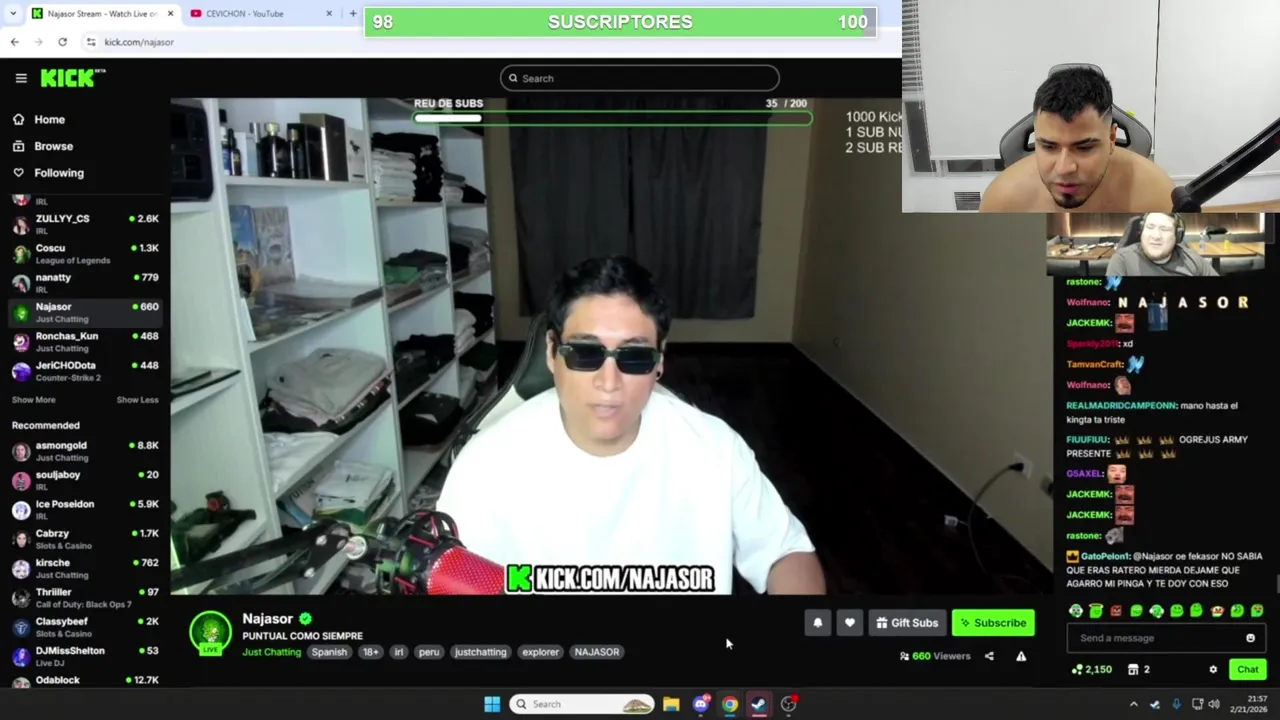Click the Windows taskbar search box
The height and width of the screenshot is (720, 1280).
tap(582, 704)
